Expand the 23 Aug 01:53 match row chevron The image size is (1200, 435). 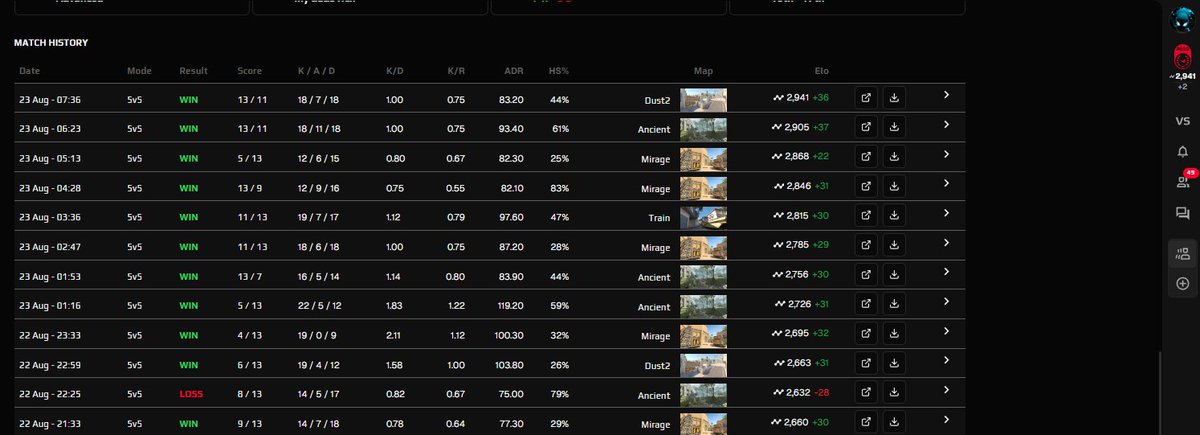click(946, 273)
